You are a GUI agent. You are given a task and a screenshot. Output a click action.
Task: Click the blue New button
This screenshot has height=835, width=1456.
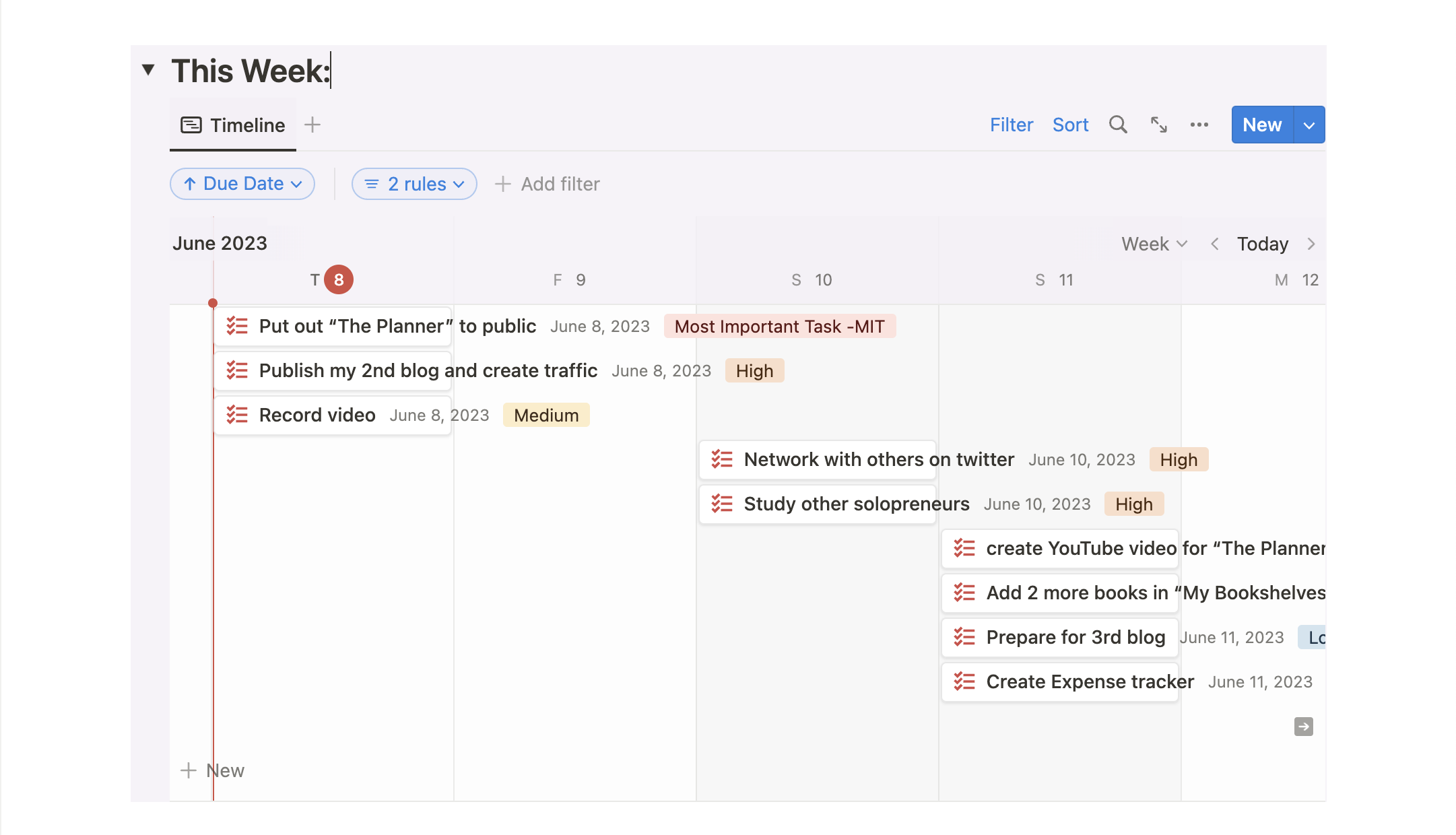[x=1262, y=125]
